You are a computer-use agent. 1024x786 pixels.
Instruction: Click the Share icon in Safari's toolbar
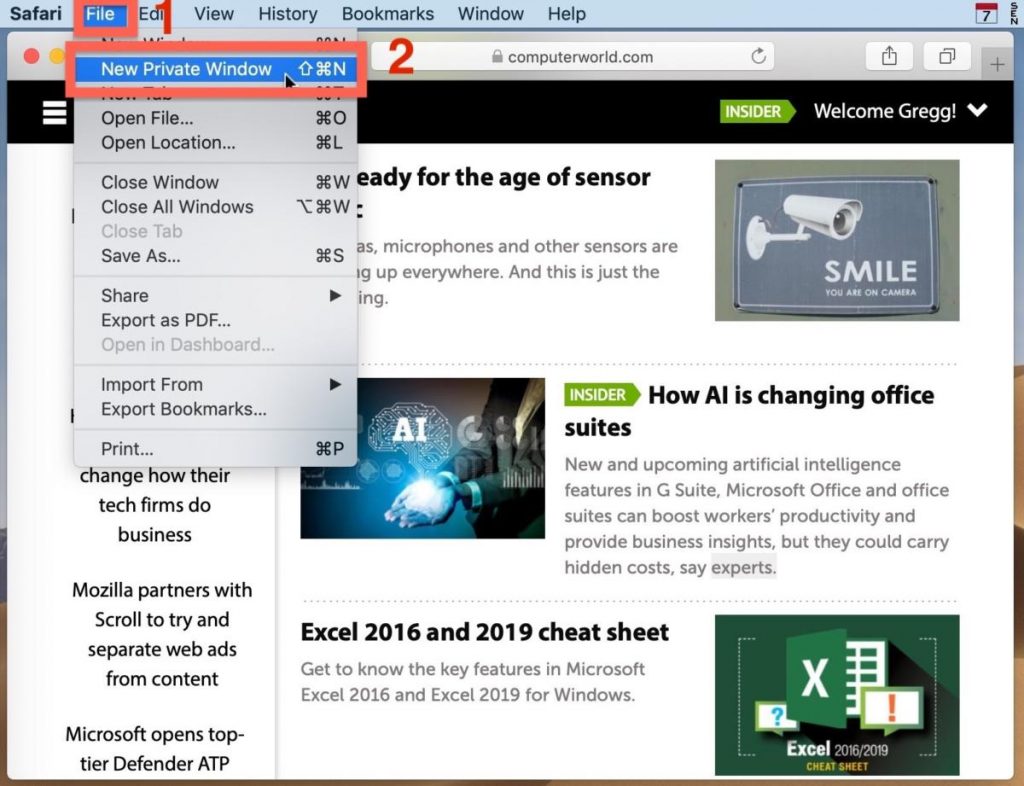[889, 57]
